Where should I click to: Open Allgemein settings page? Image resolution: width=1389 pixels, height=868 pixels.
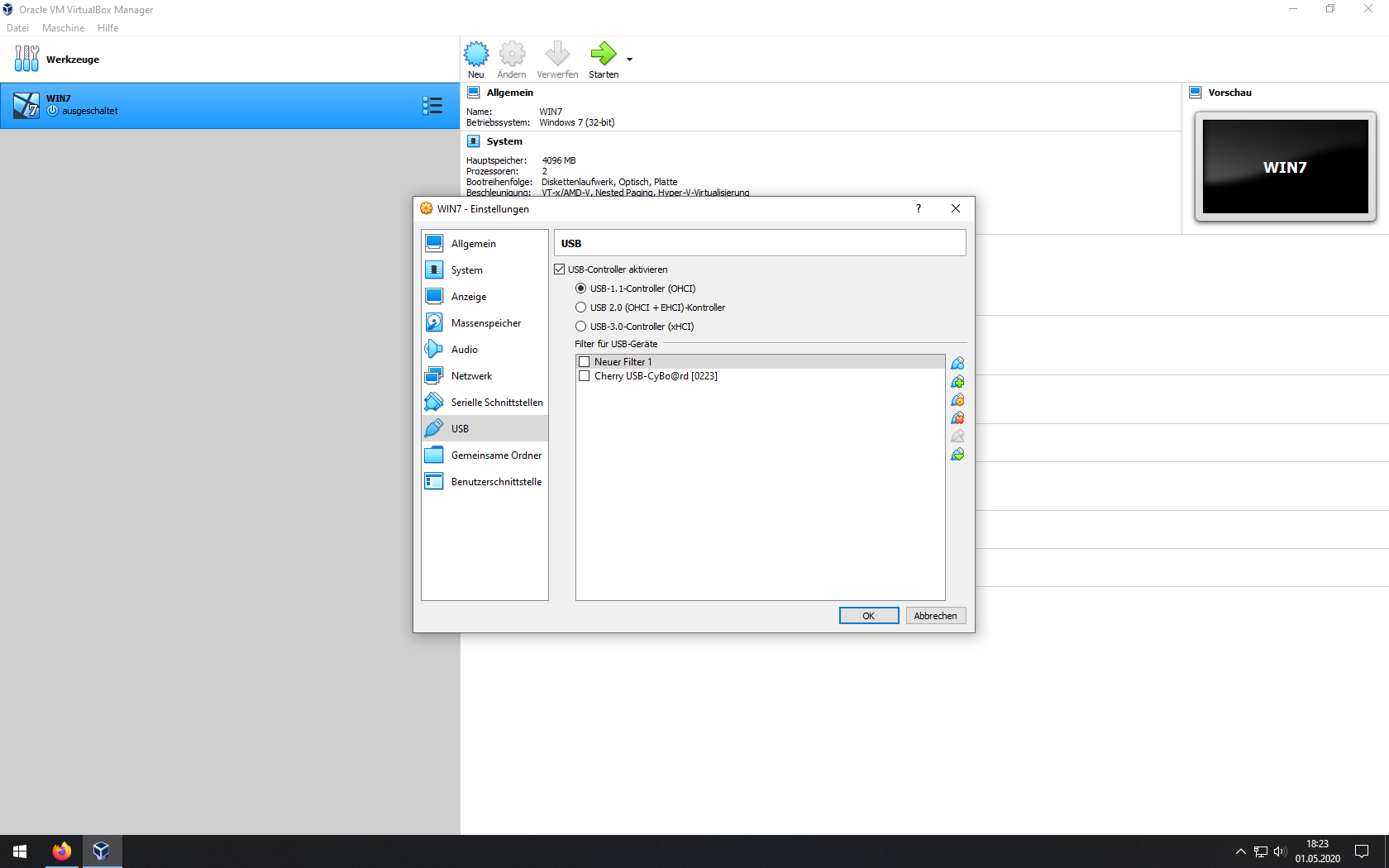[x=484, y=244]
